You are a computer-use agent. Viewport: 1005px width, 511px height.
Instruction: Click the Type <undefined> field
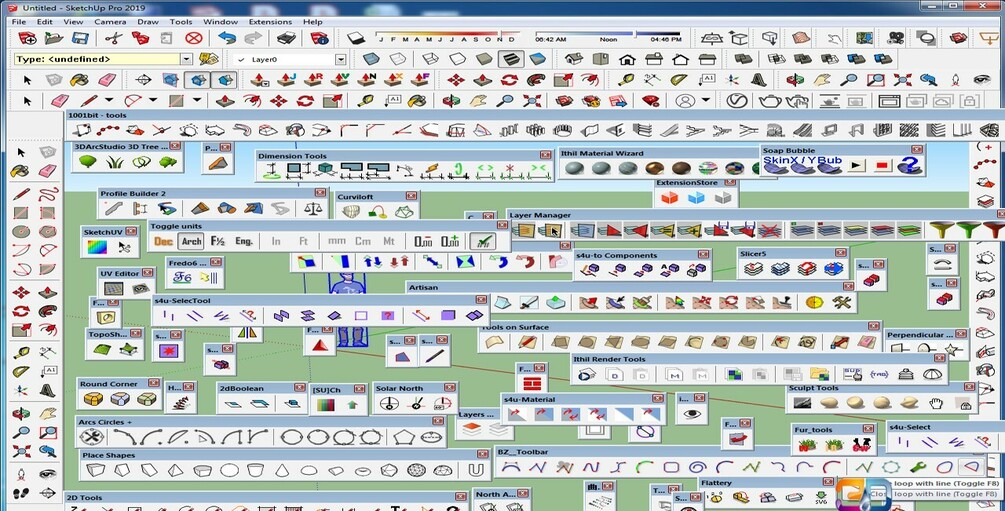click(97, 59)
